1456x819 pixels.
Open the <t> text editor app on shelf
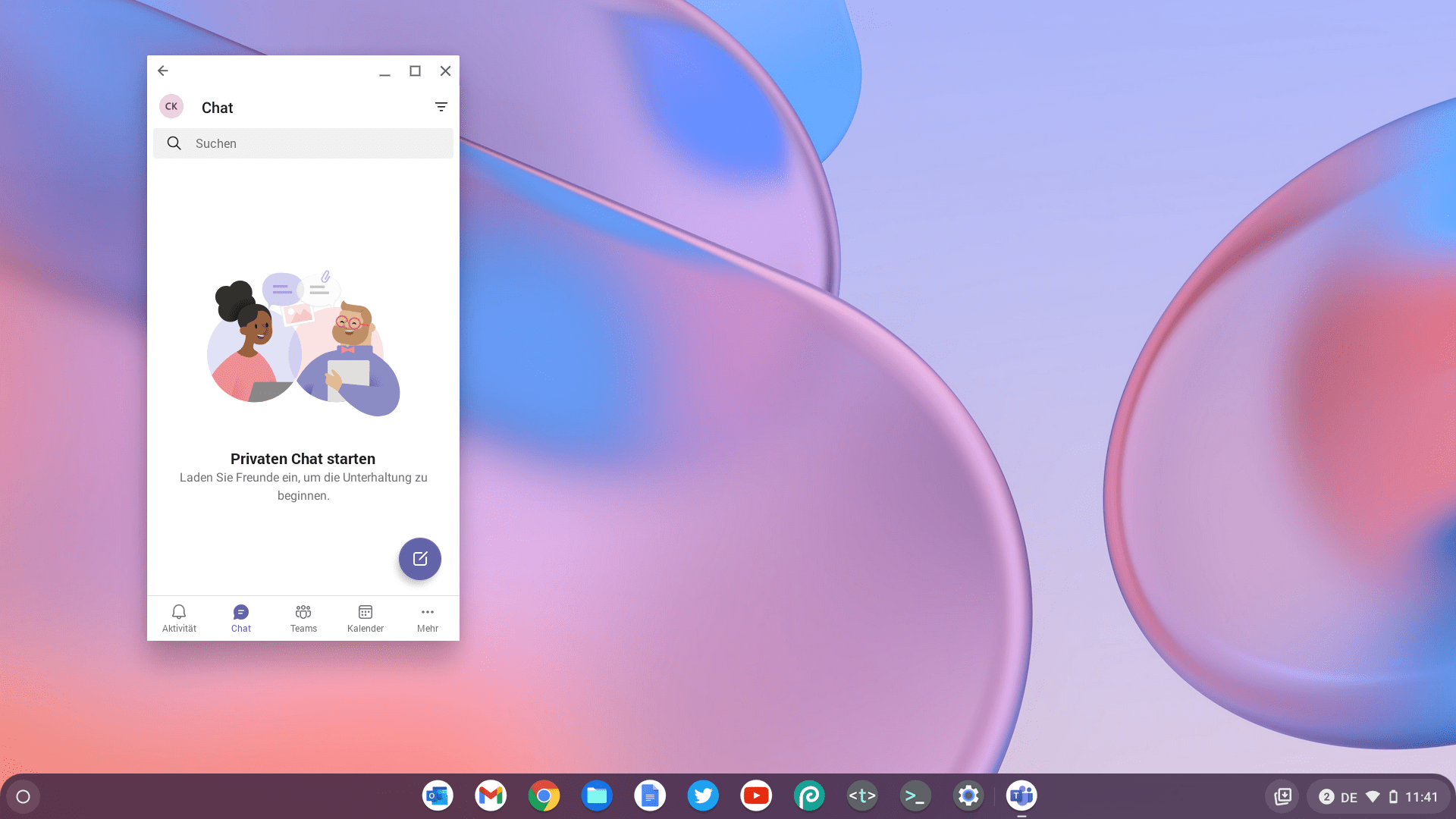(862, 795)
